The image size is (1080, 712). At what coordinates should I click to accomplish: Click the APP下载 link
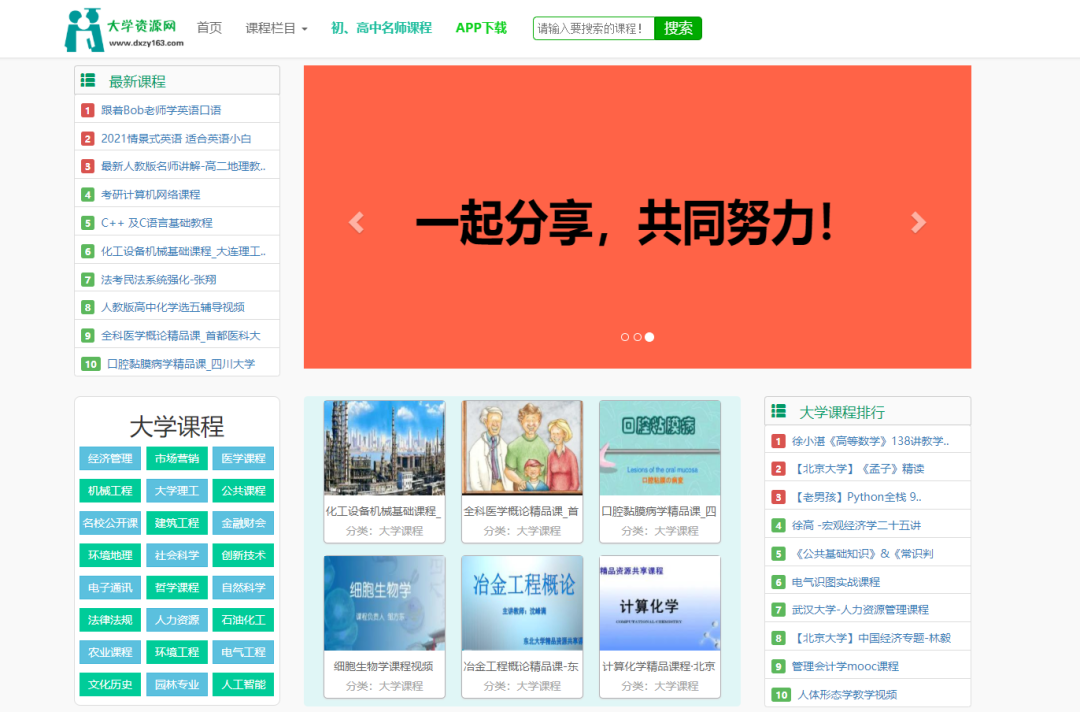coord(481,27)
